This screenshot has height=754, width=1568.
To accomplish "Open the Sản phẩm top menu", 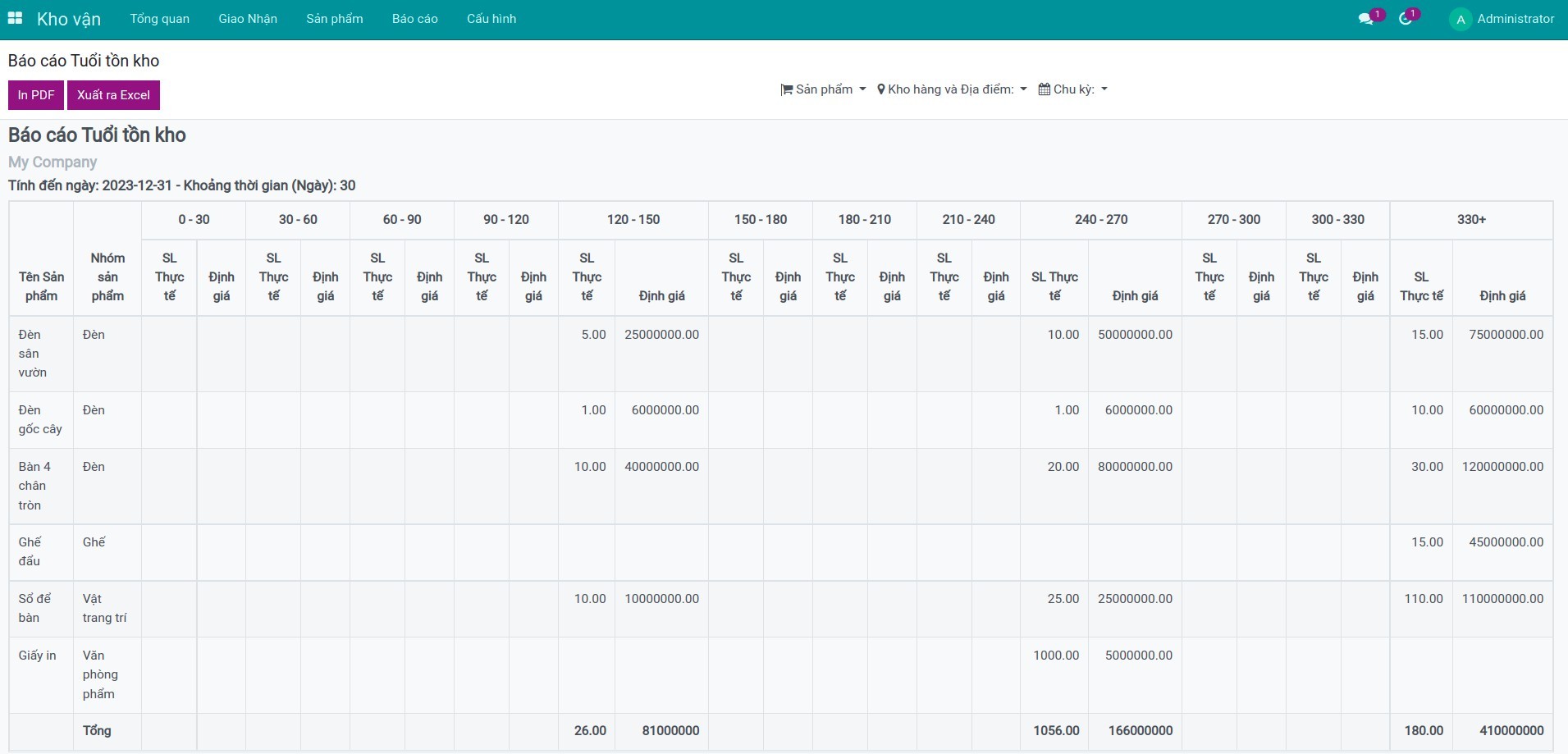I will (x=334, y=19).
